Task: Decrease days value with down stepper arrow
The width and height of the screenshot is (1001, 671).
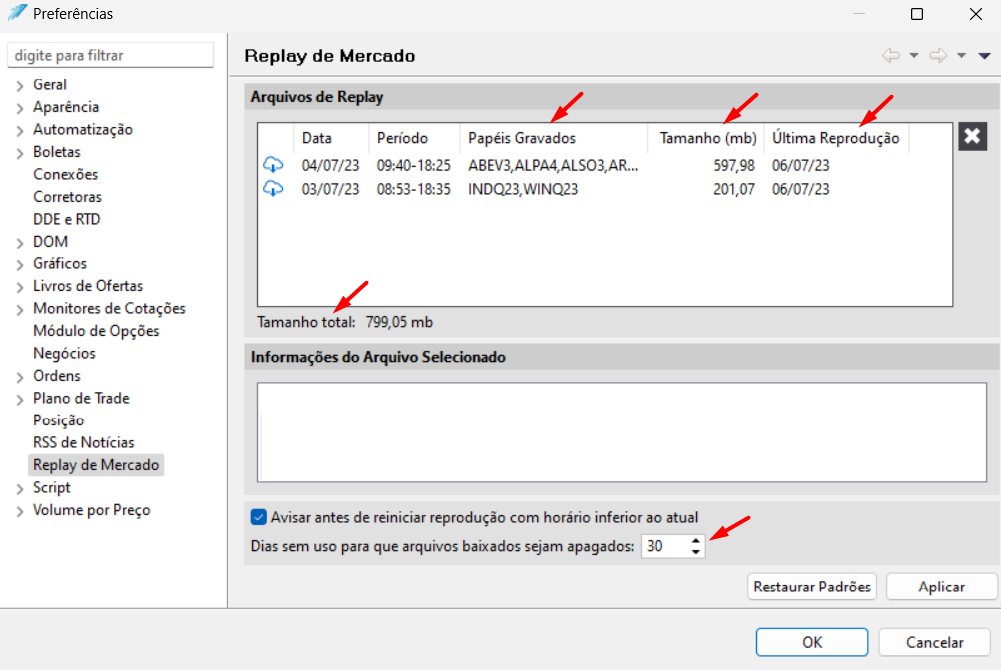Action: (696, 552)
